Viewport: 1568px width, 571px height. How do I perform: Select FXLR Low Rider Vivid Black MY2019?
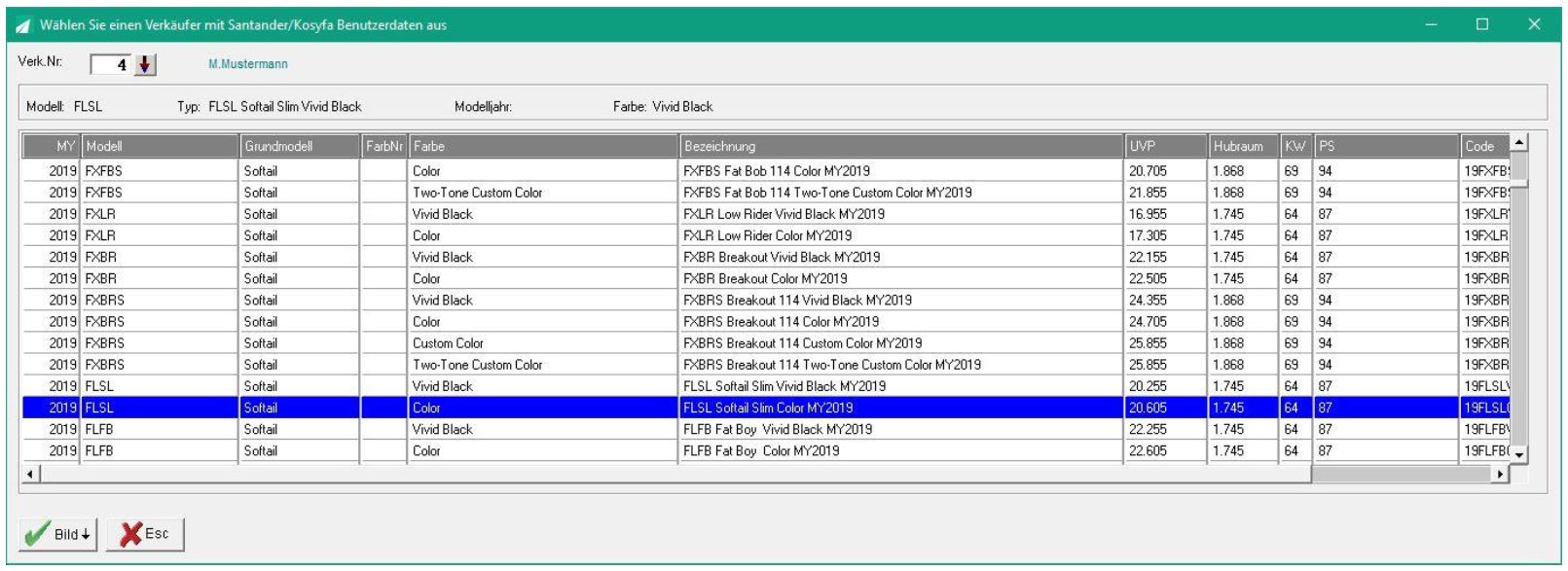point(767,214)
